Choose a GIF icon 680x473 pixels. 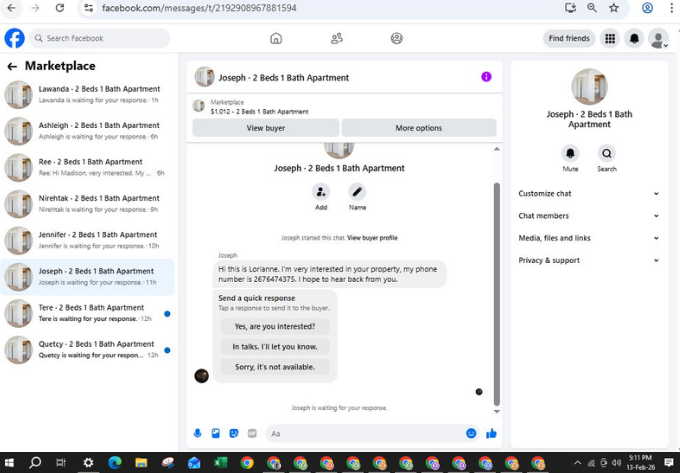[252, 433]
